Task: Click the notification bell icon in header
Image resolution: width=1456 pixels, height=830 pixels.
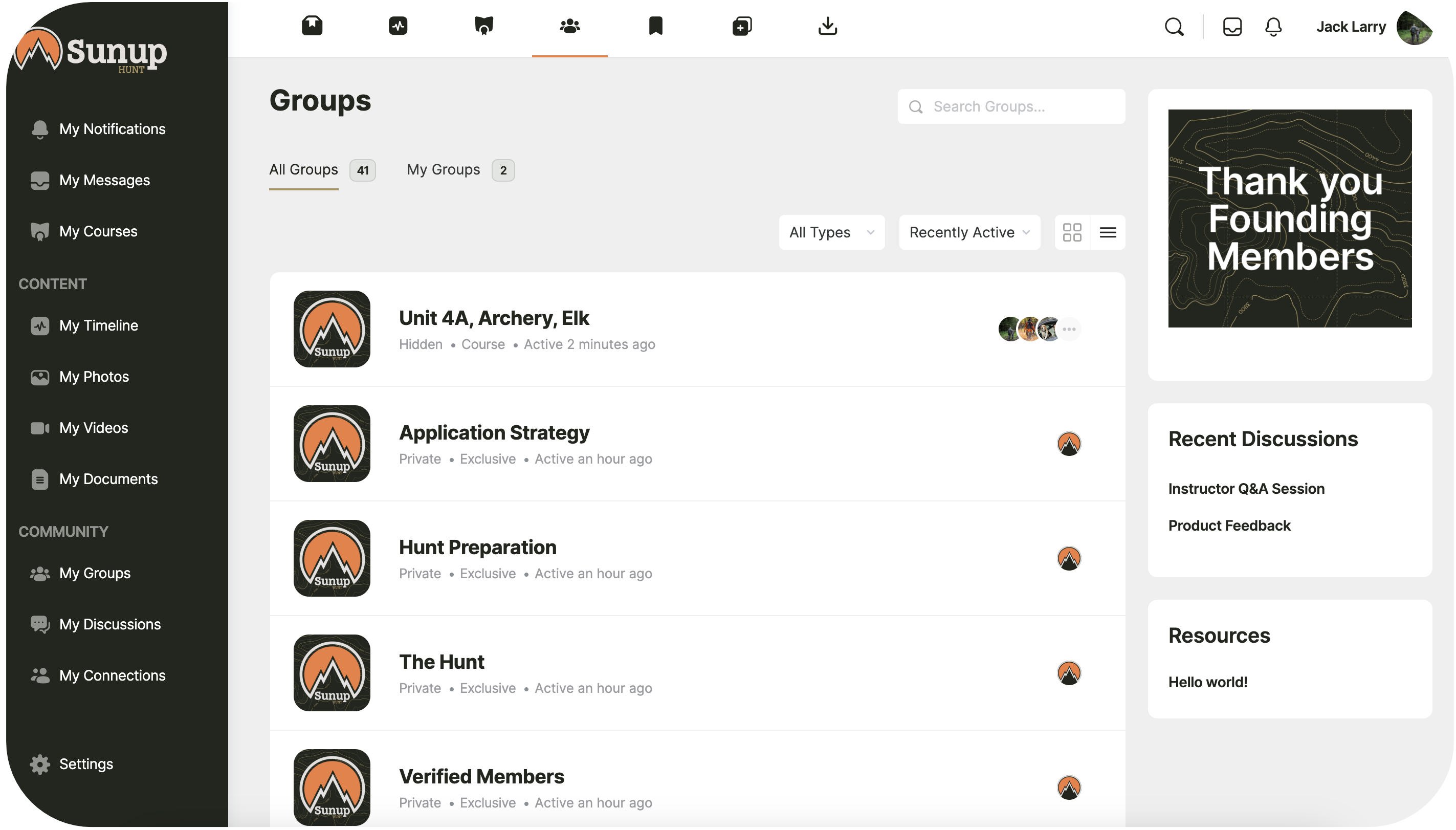Action: (1273, 27)
